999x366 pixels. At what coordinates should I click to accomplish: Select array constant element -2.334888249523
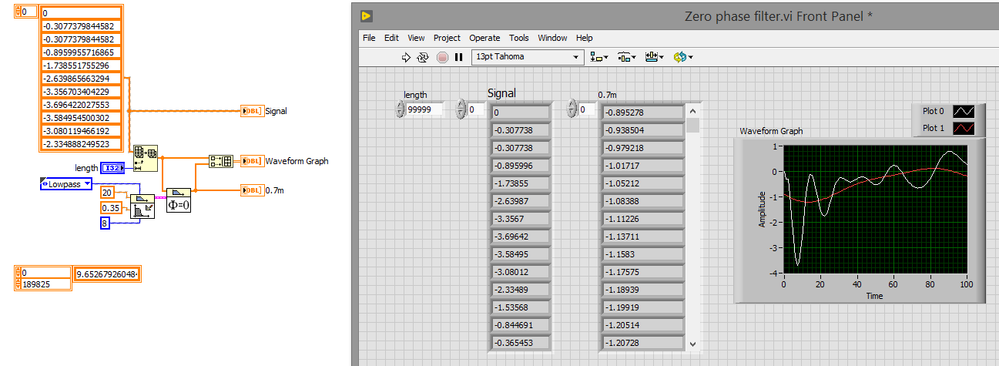coord(81,145)
